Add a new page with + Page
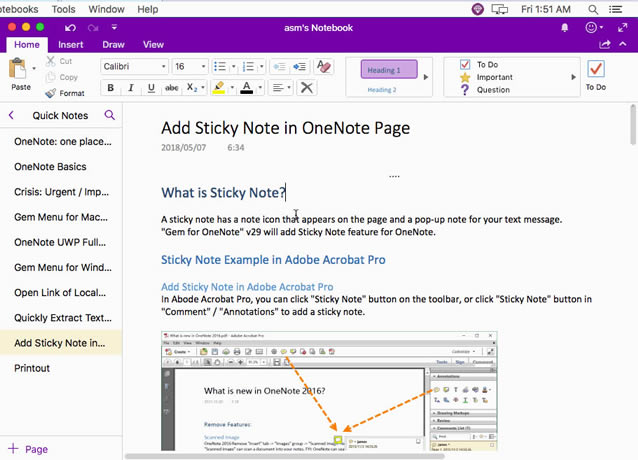The height and width of the screenshot is (460, 638). (x=28, y=449)
